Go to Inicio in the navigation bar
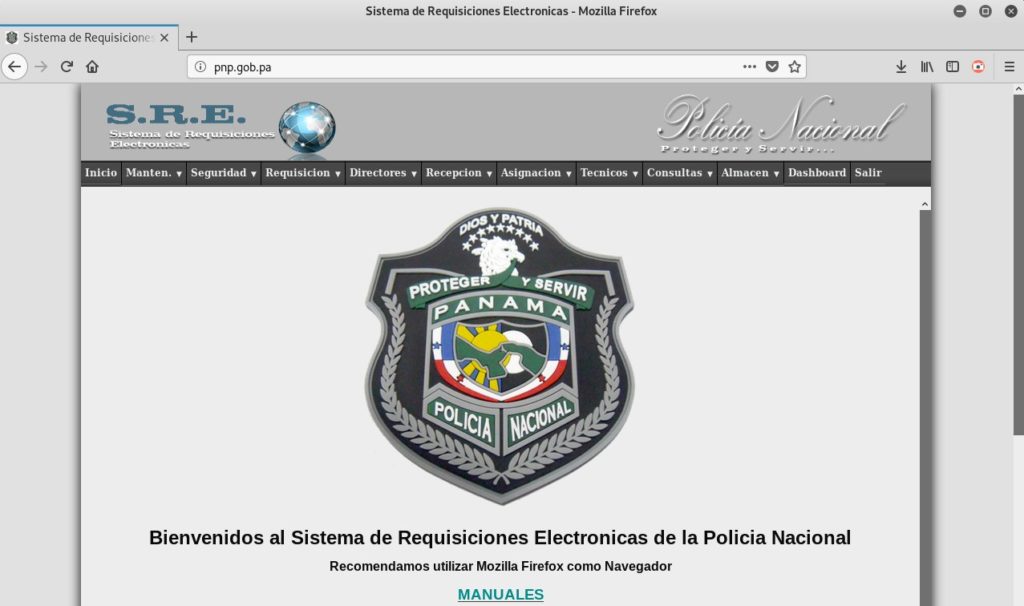The image size is (1024, 606). point(101,173)
